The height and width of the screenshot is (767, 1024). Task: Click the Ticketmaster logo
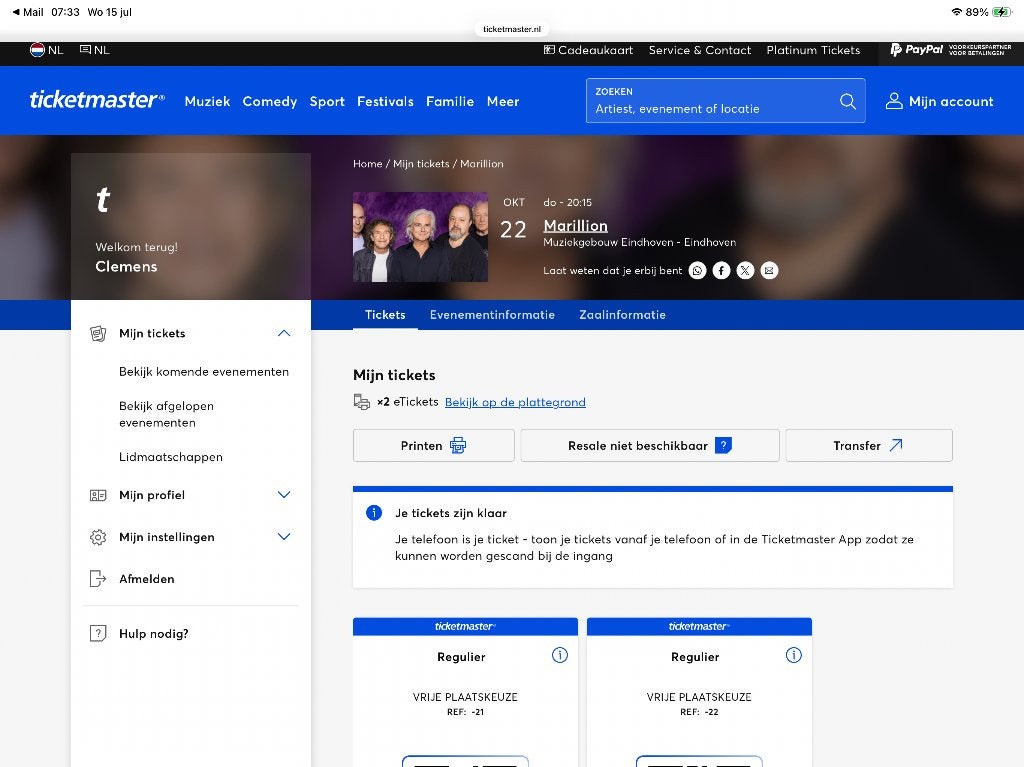click(97, 100)
